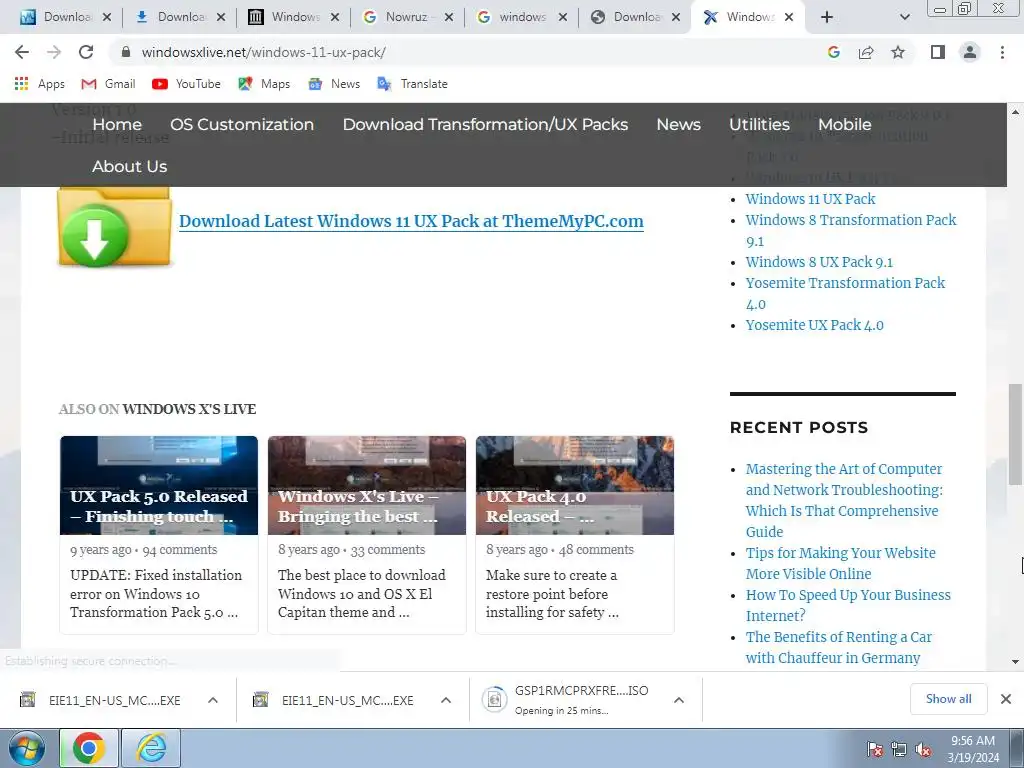This screenshot has height=768, width=1024.
Task: View site security lock info
Action: click(x=127, y=52)
